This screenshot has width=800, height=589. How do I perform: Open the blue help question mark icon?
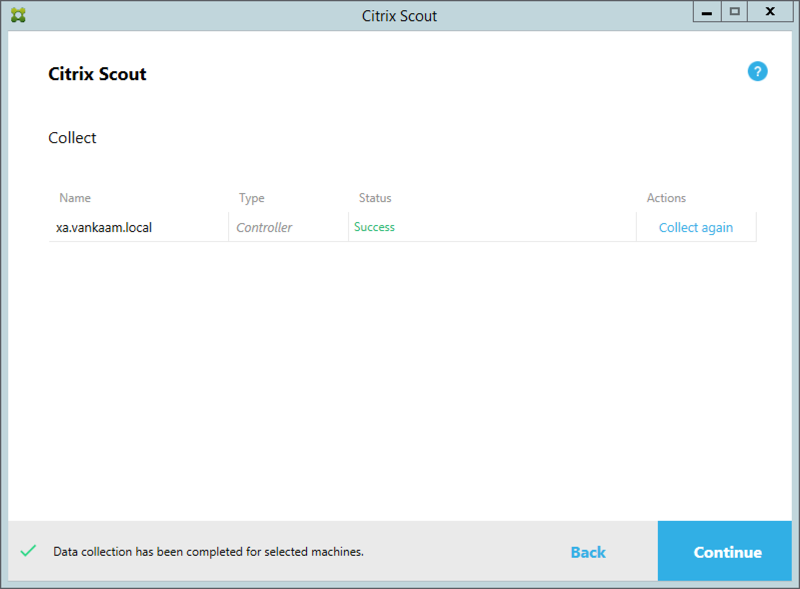pyautogui.click(x=757, y=71)
